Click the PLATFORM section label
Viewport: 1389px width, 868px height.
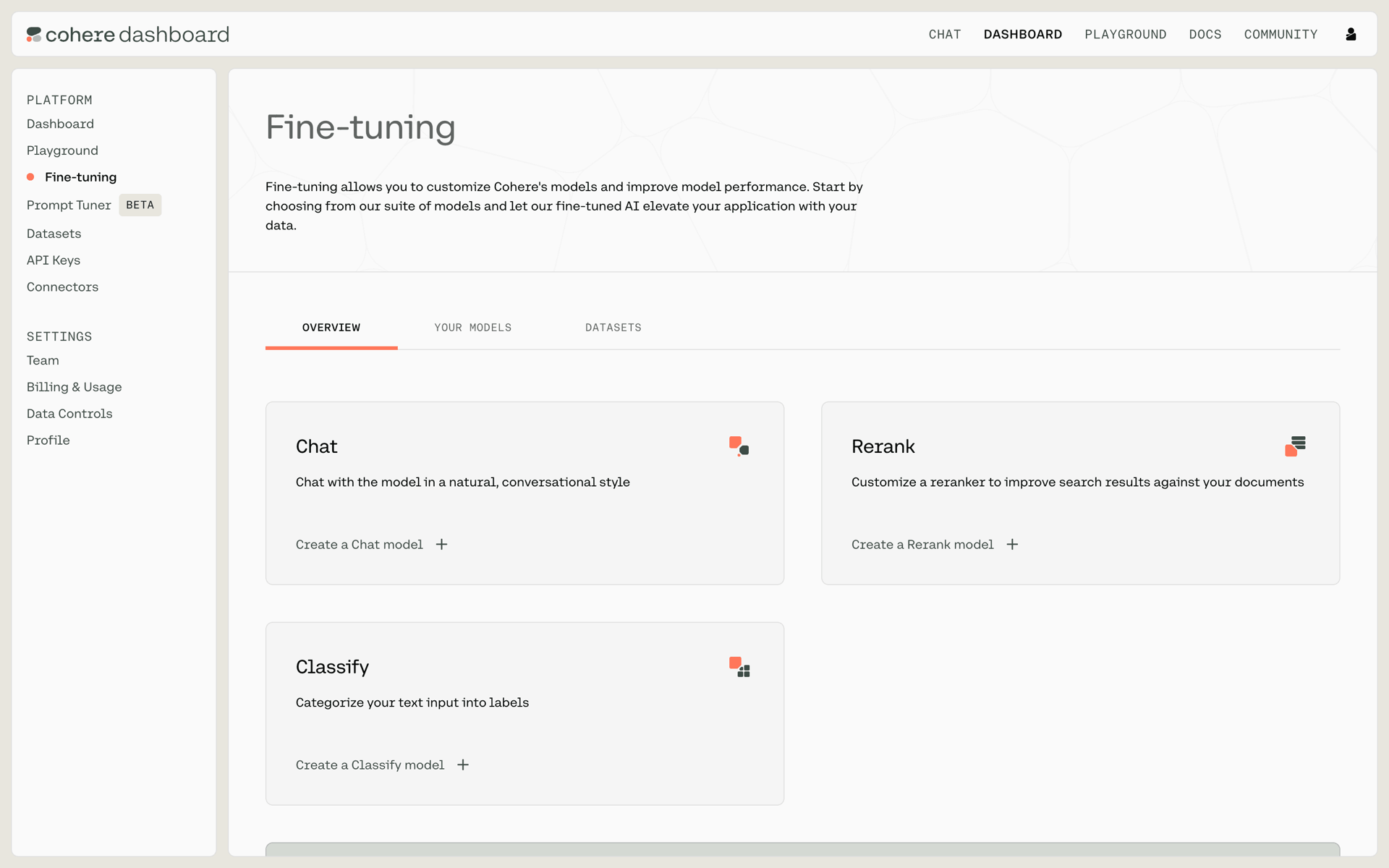pos(59,100)
